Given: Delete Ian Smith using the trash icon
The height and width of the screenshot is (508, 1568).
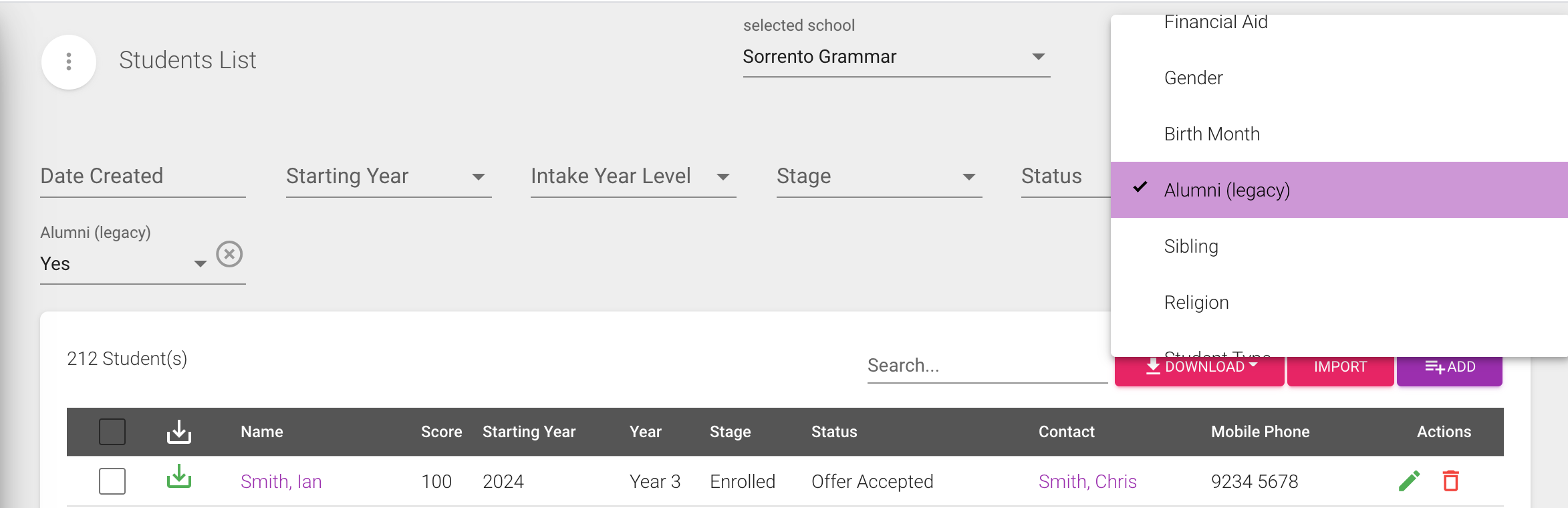Looking at the screenshot, I should (x=1450, y=480).
